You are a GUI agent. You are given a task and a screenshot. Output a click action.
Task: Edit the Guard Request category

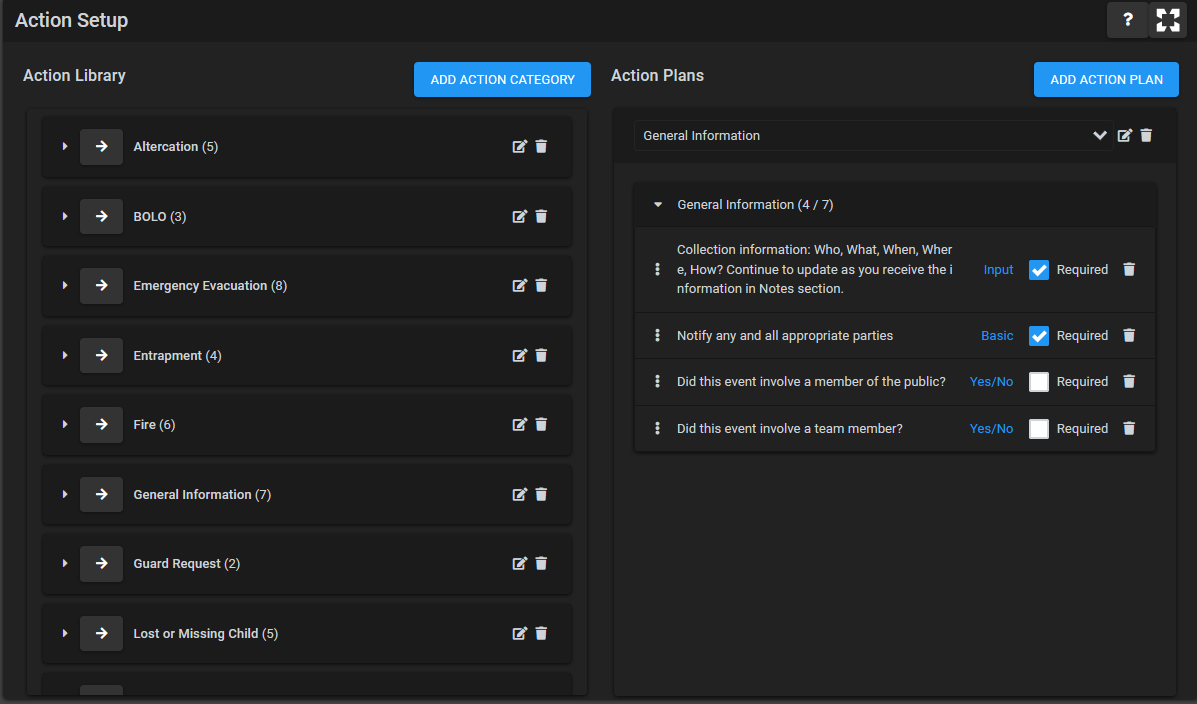tap(519, 564)
